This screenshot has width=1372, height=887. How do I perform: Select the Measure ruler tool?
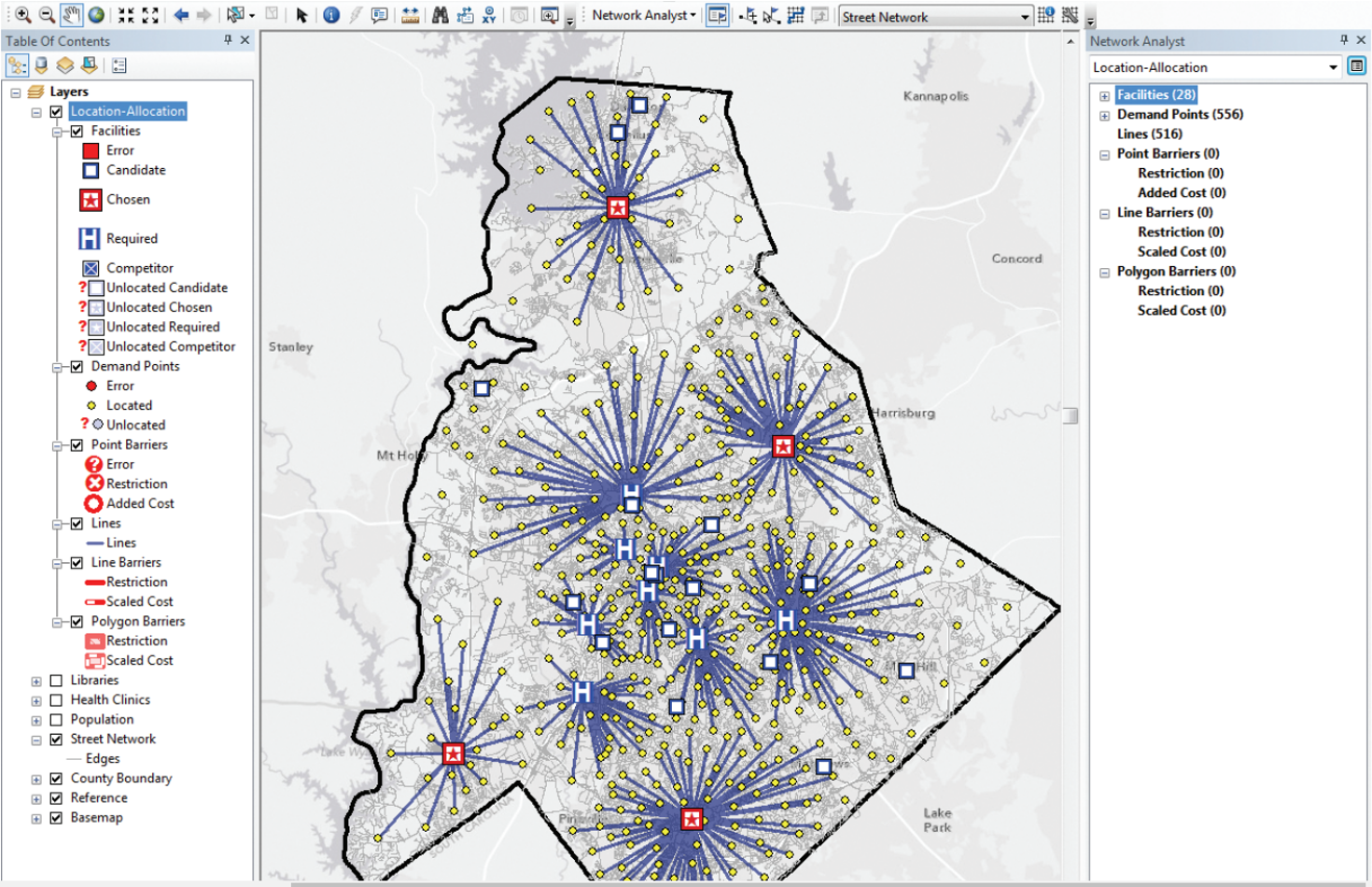410,15
